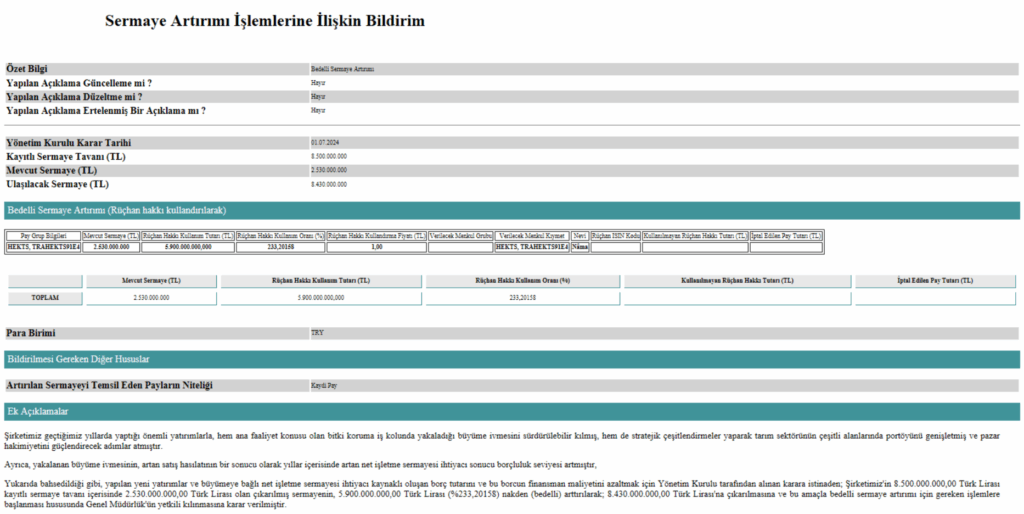Screen dimensions: 1024x514
Task: Select 233,20158 in the TOPLAM row
Action: coord(522,297)
